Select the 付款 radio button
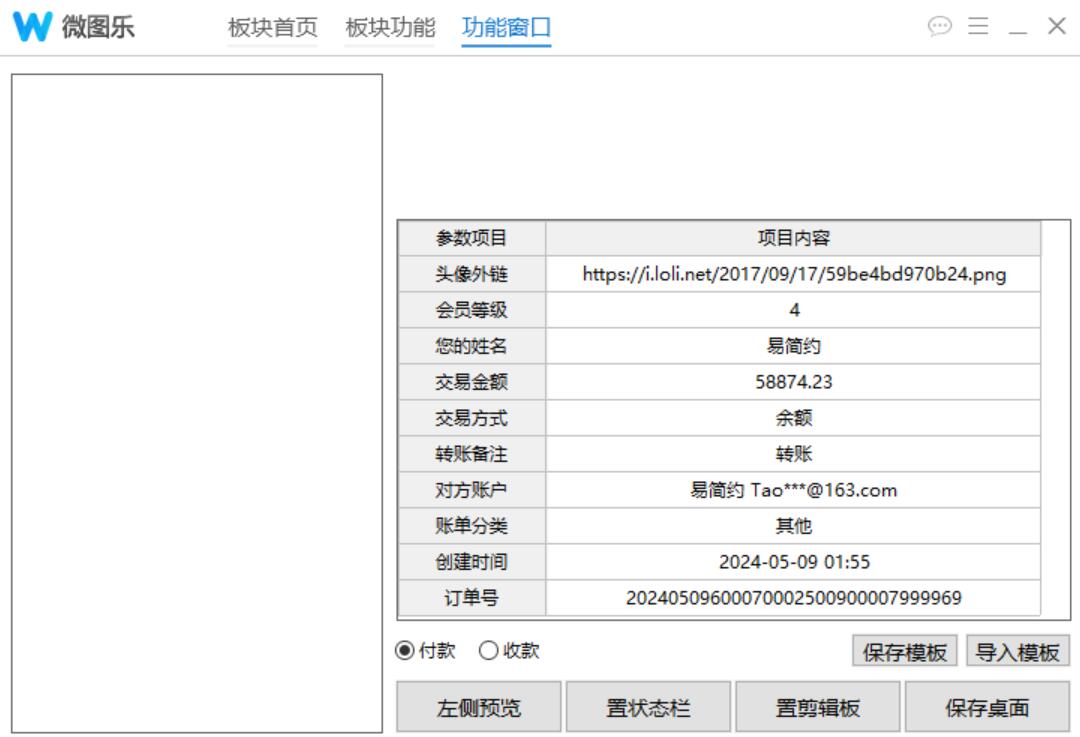This screenshot has height=737, width=1080. [405, 651]
